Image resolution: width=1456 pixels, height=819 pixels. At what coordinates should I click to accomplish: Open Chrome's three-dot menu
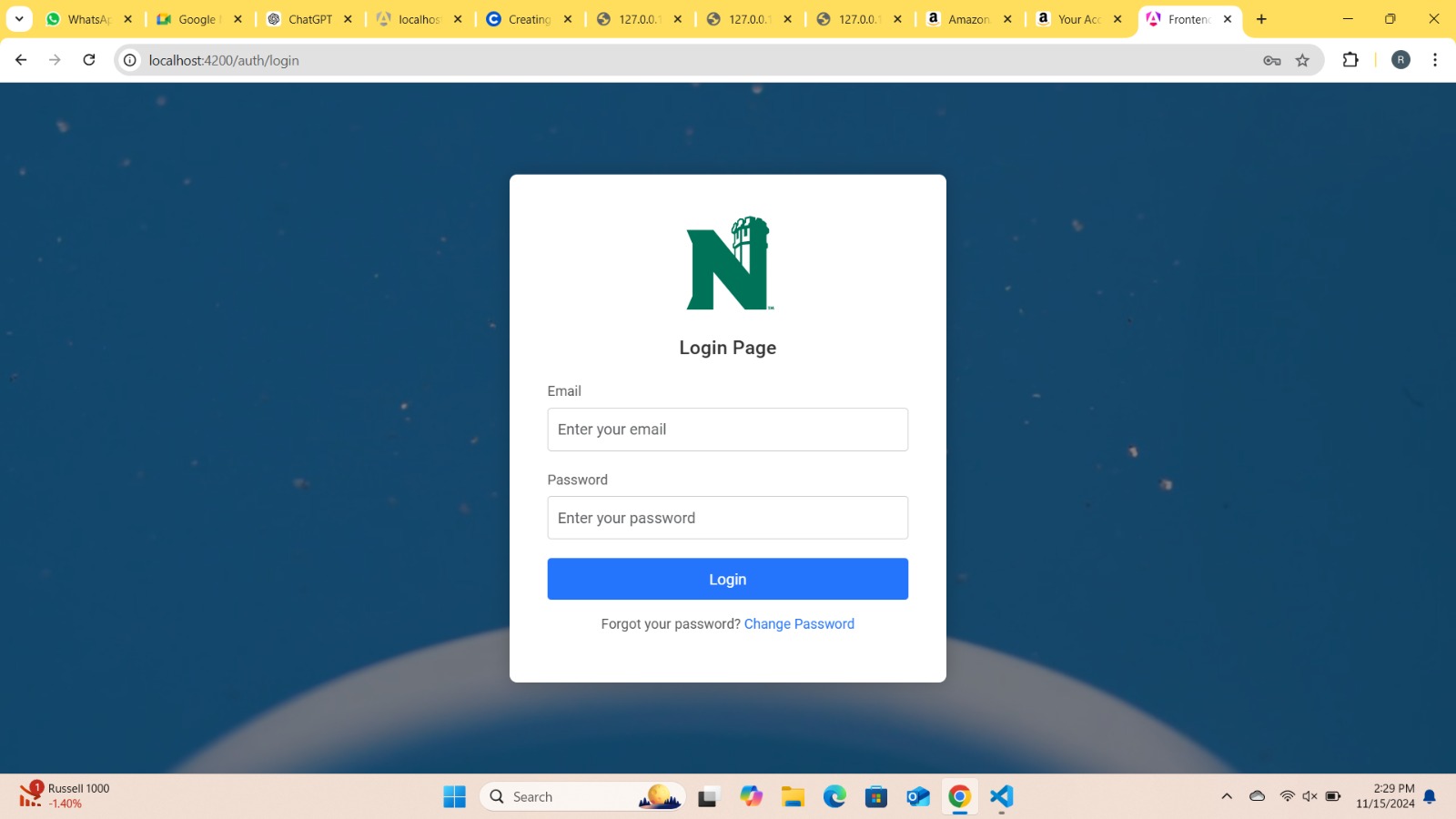(x=1434, y=60)
